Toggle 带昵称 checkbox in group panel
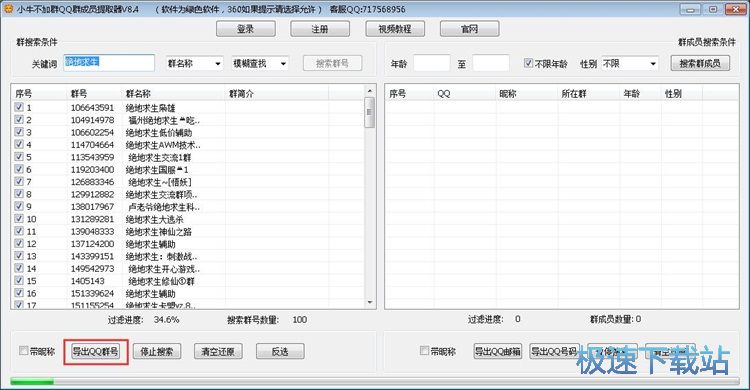750x390 pixels. click(23, 350)
